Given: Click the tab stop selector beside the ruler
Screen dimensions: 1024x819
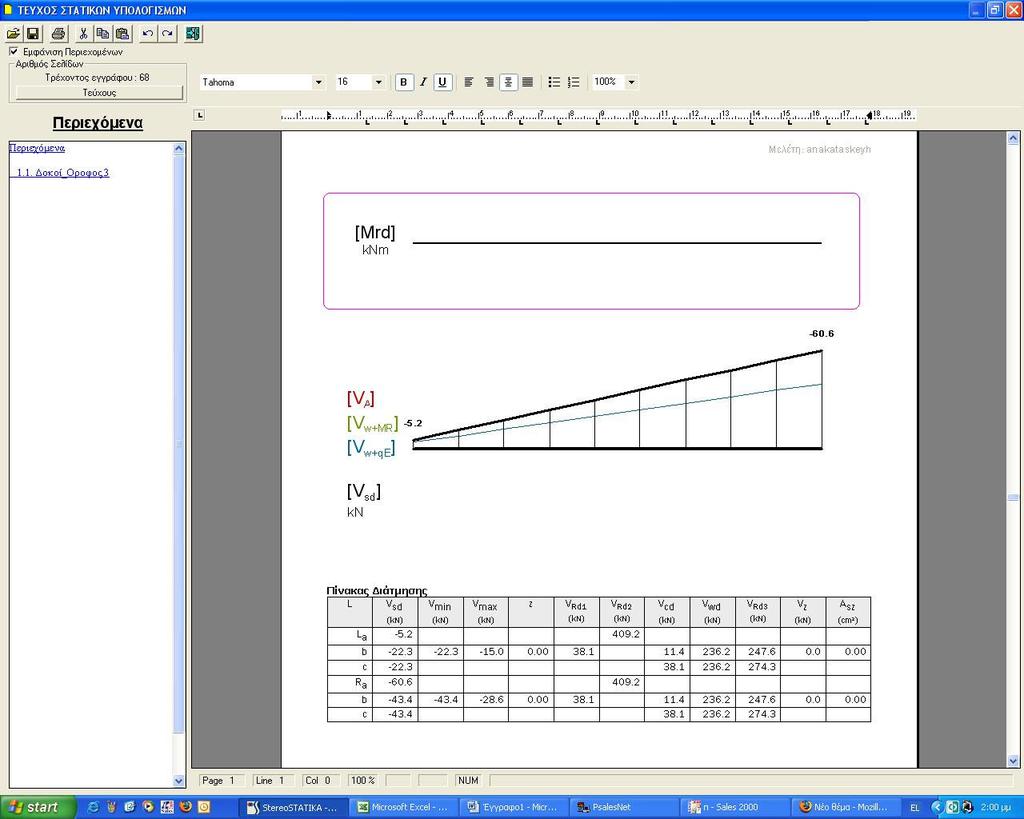Looking at the screenshot, I should 200,116.
